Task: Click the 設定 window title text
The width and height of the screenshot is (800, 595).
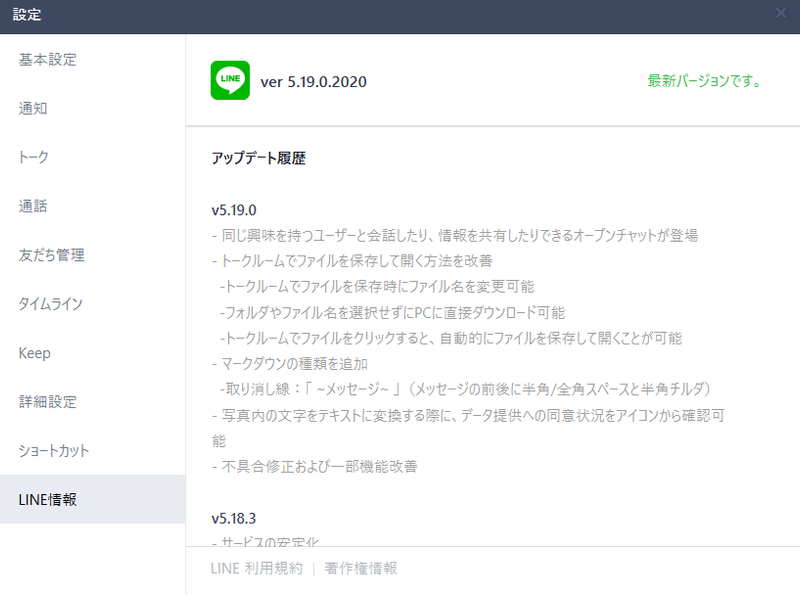Action: [27, 15]
